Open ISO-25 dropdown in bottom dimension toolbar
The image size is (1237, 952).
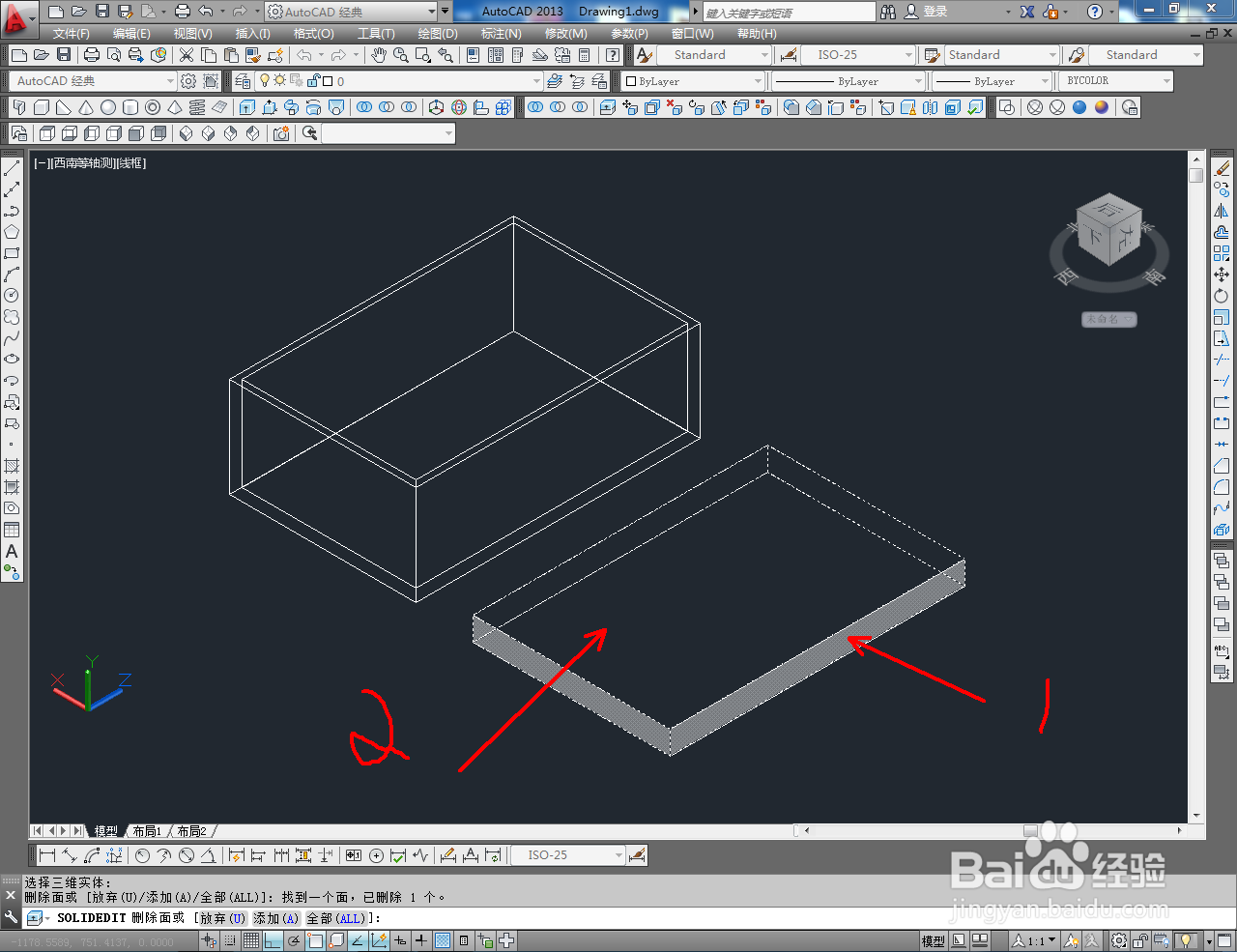click(x=569, y=855)
